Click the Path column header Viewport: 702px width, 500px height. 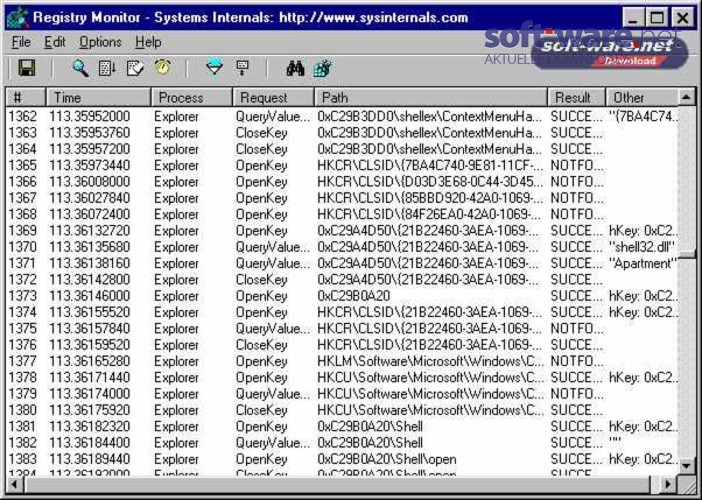[x=431, y=97]
